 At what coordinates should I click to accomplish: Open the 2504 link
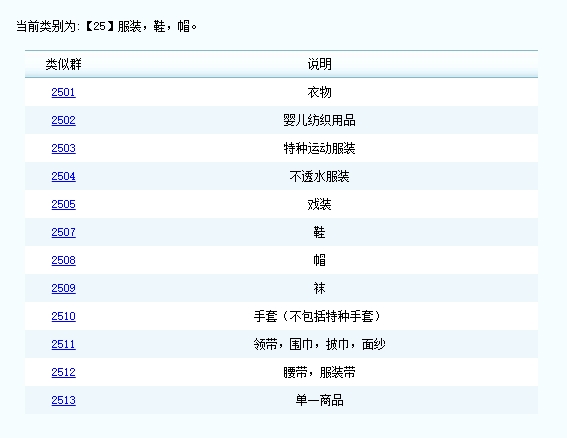[63, 176]
